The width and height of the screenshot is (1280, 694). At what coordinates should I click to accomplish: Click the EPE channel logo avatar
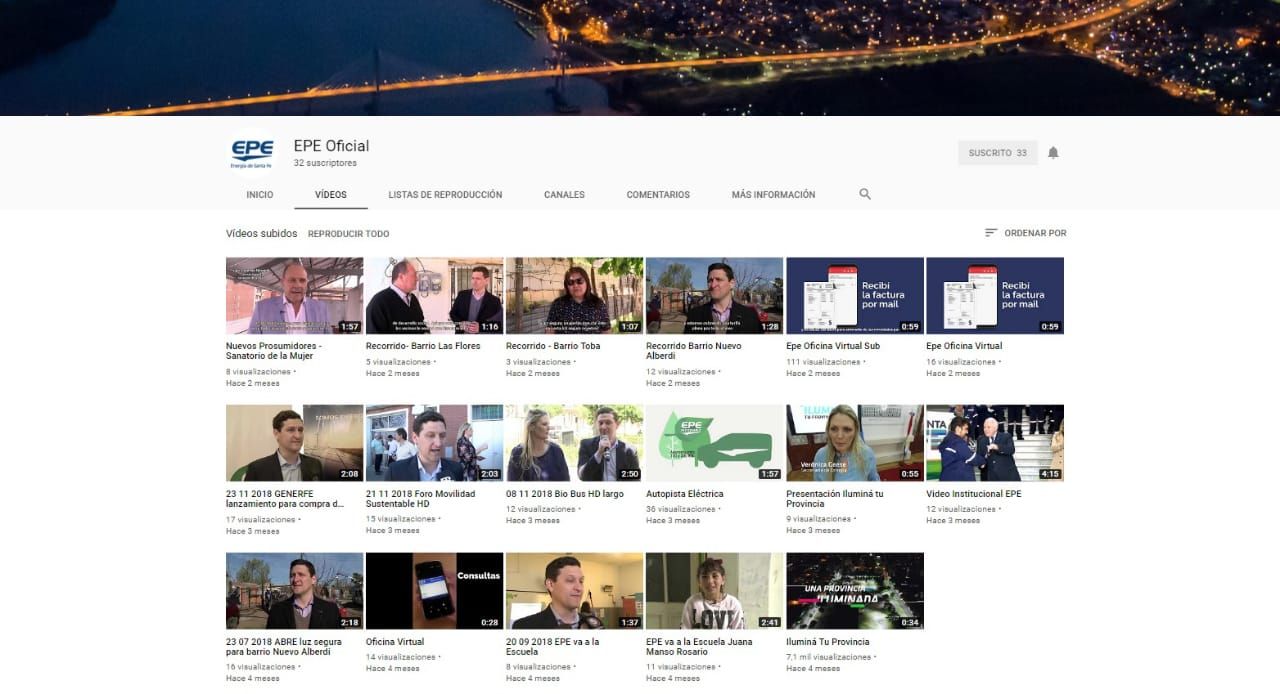252,153
